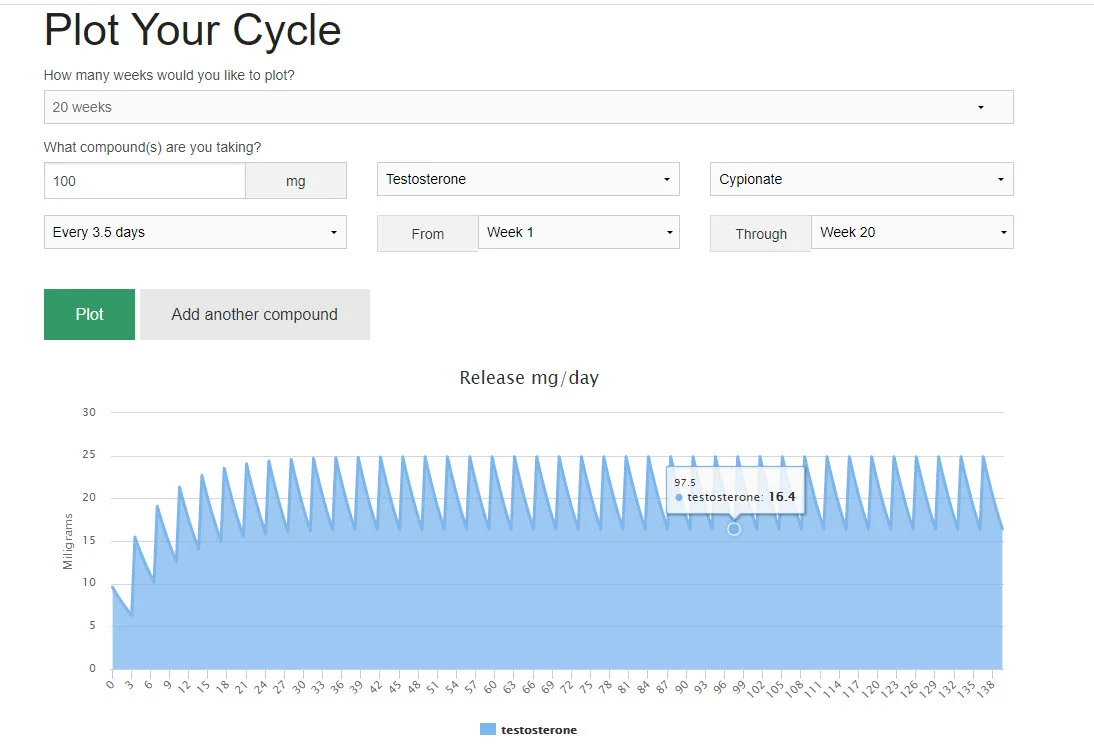The image size is (1094, 748).
Task: Click the "30" y-axis tick label
Action: click(89, 412)
